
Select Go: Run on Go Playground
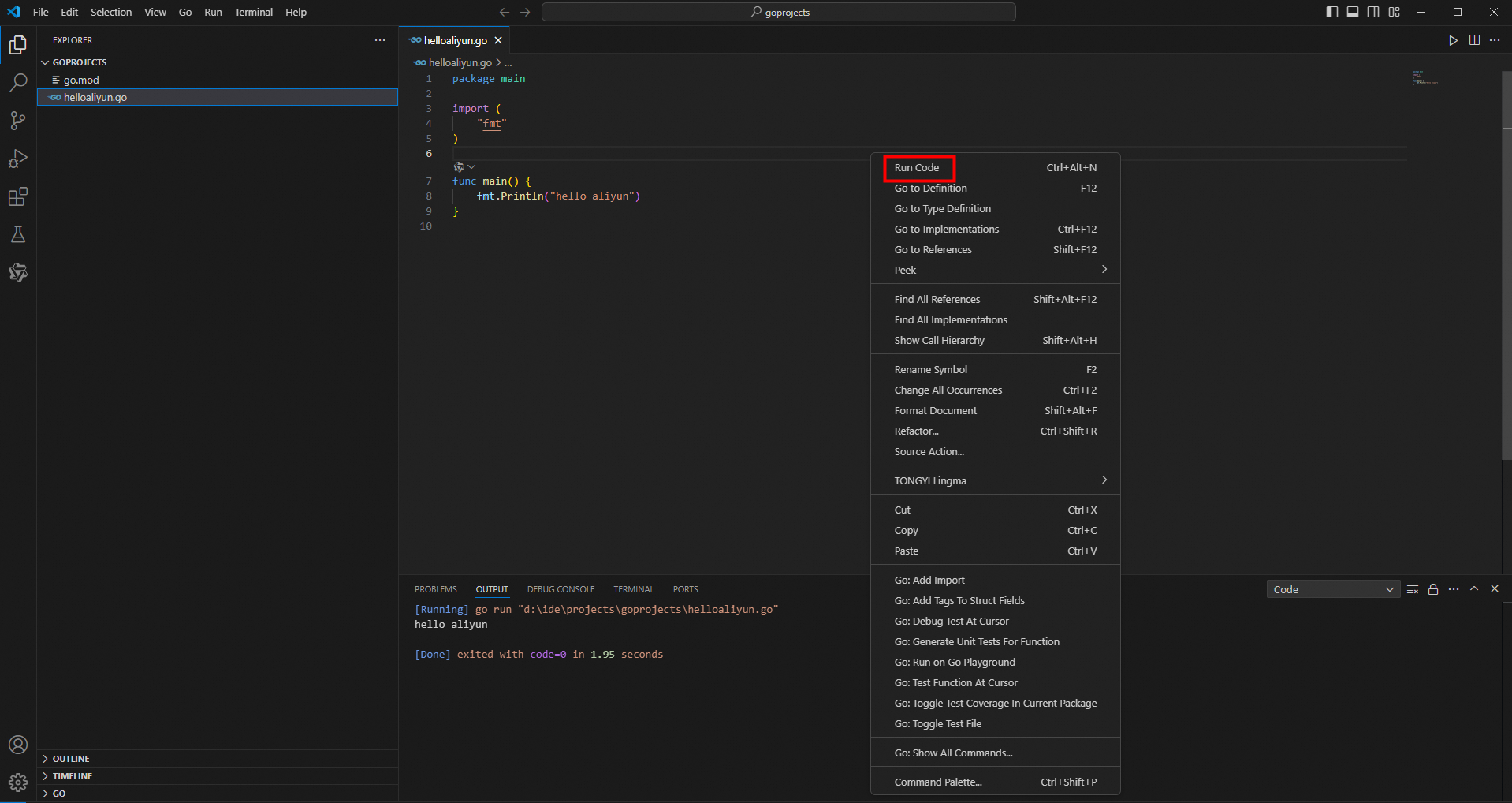click(996, 662)
